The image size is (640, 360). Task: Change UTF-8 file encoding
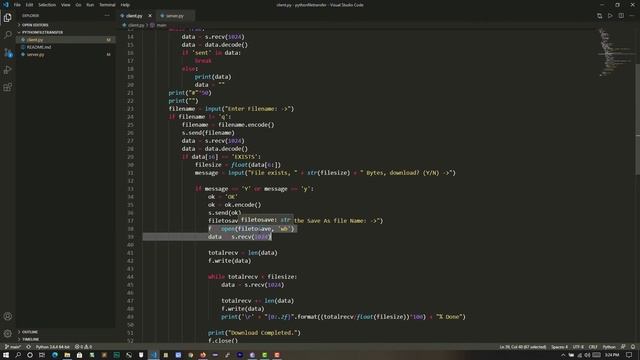click(578, 347)
